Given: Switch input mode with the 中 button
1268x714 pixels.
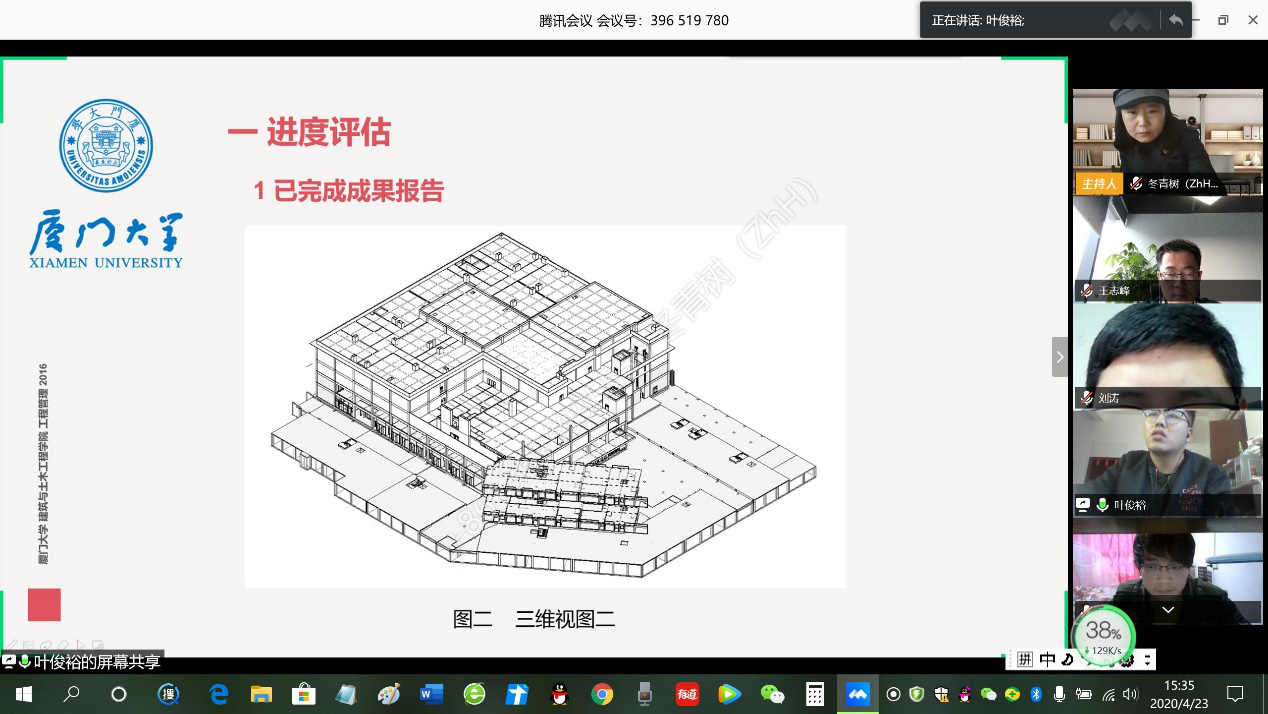Looking at the screenshot, I should [1047, 659].
